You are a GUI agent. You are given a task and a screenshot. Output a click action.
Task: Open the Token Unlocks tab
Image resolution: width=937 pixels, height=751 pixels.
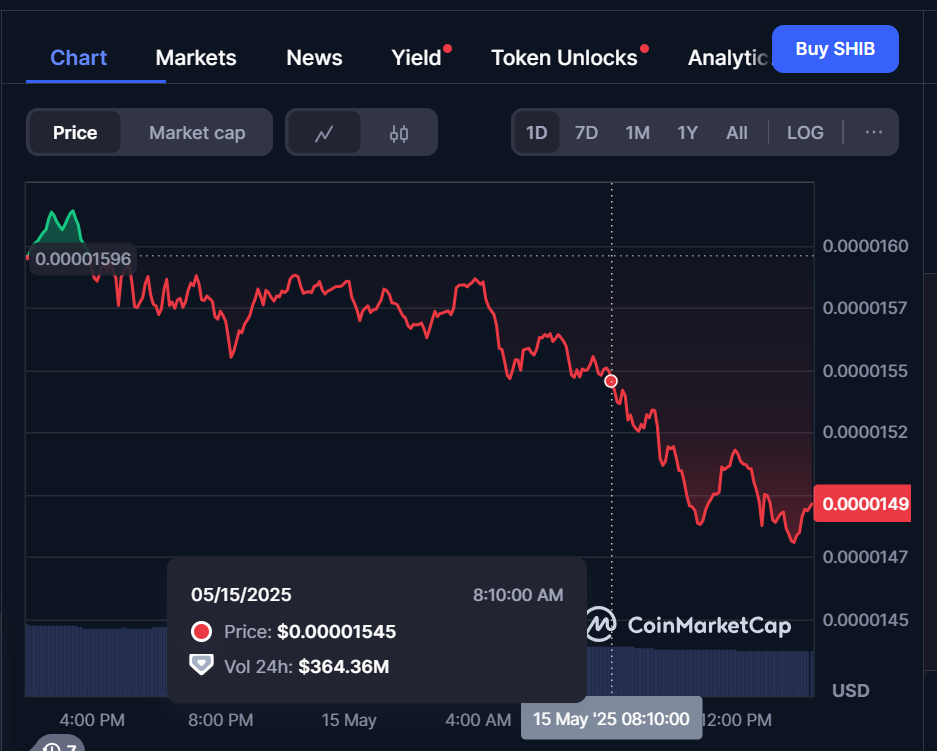click(564, 58)
